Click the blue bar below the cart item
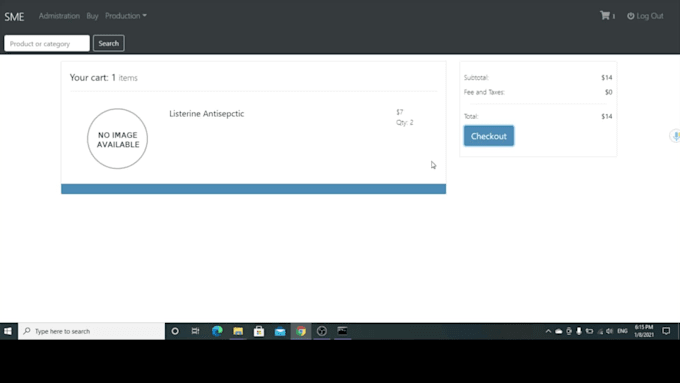Image resolution: width=680 pixels, height=383 pixels. pyautogui.click(x=253, y=189)
